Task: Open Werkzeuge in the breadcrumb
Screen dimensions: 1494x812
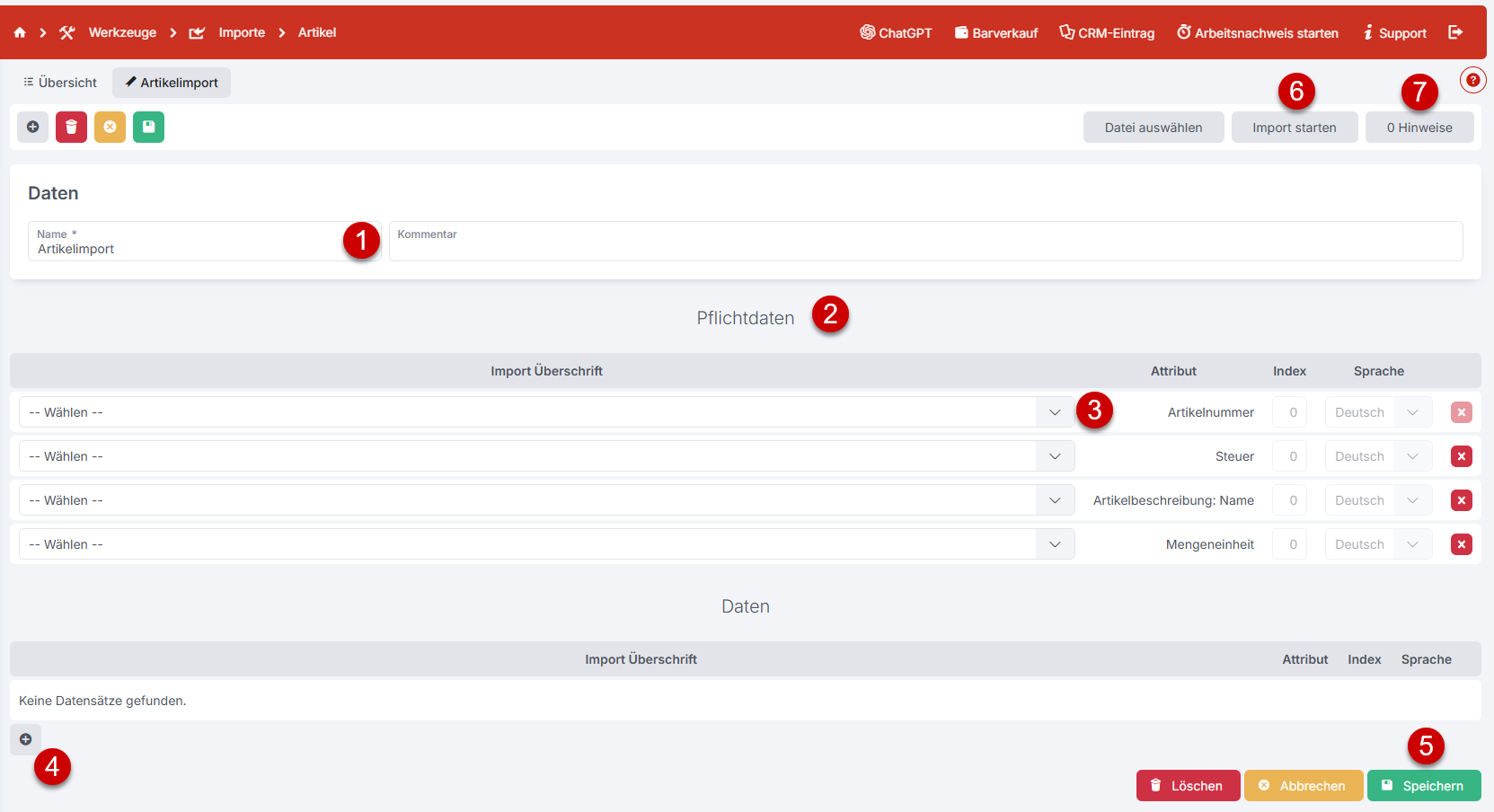Action: pyautogui.click(x=122, y=32)
